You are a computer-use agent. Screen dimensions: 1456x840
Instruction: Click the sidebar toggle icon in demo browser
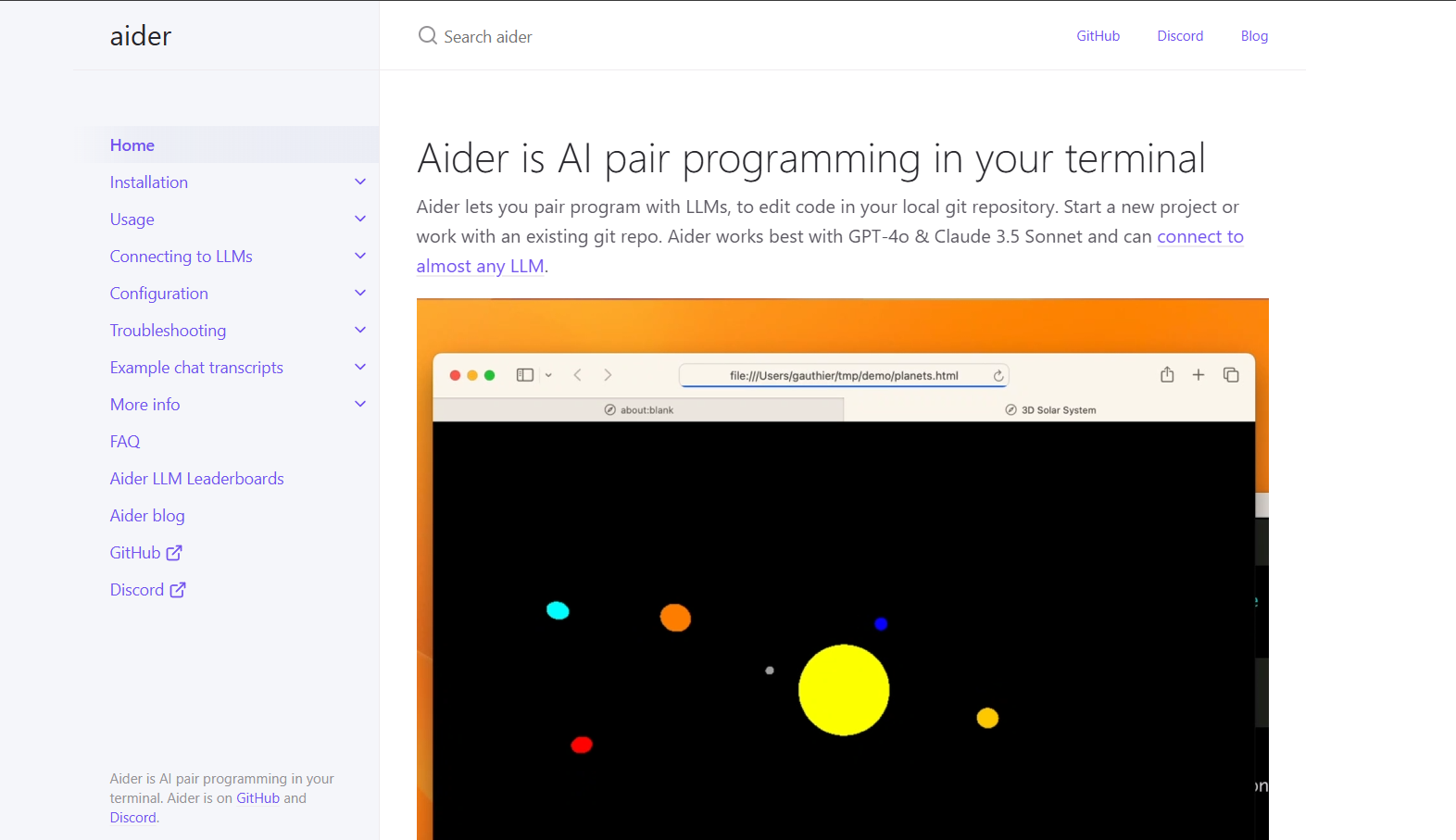pos(525,375)
